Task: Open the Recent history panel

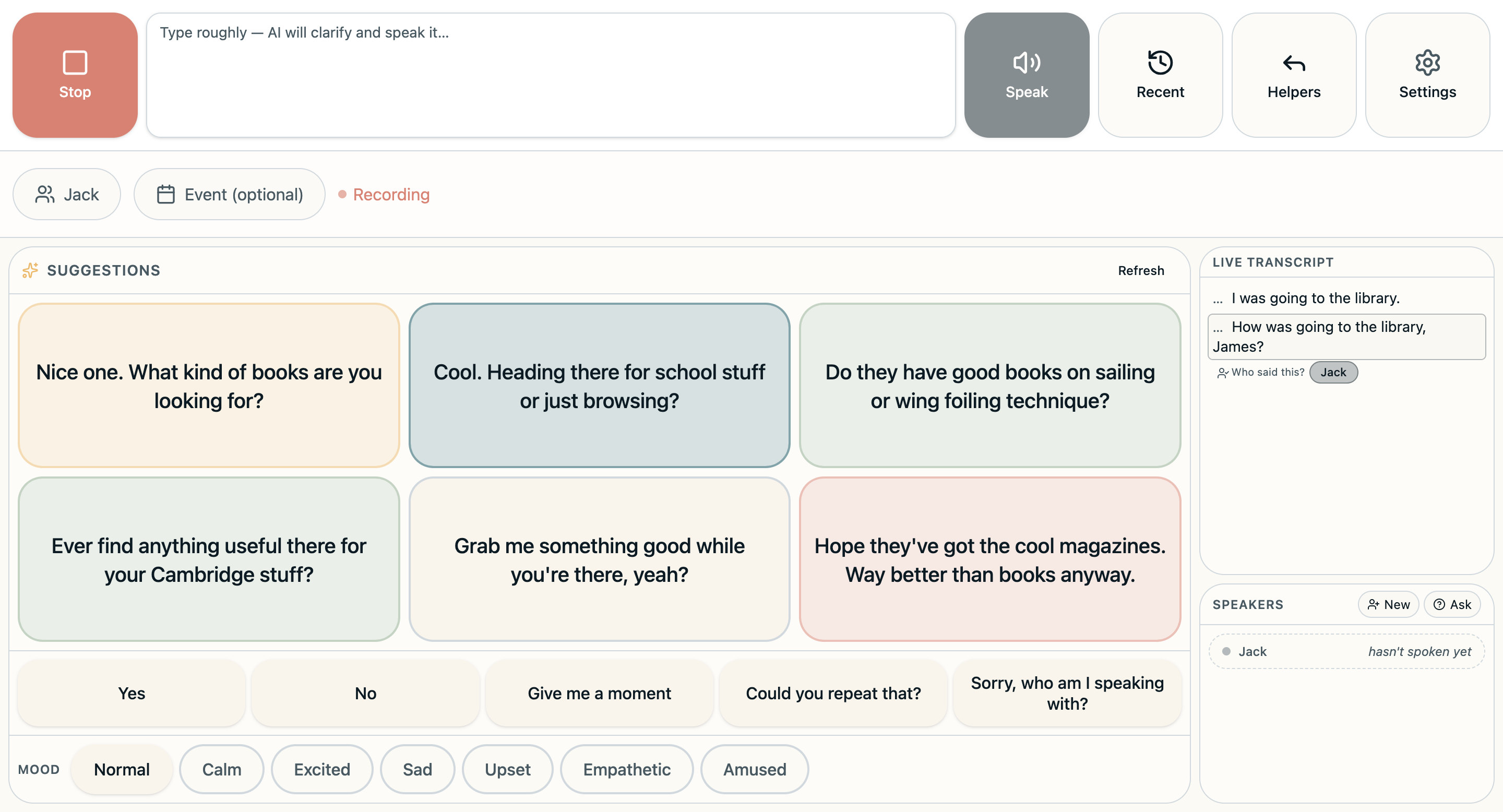Action: (1160, 75)
